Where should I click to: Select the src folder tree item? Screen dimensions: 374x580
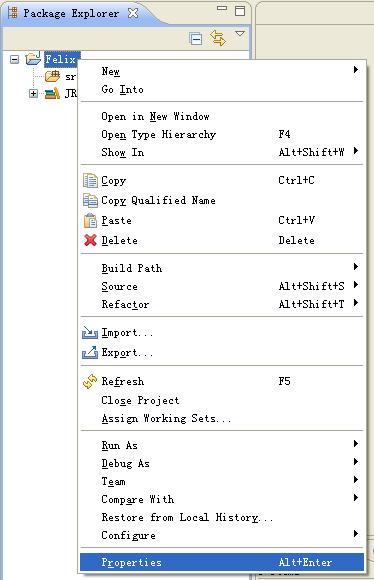click(x=60, y=77)
